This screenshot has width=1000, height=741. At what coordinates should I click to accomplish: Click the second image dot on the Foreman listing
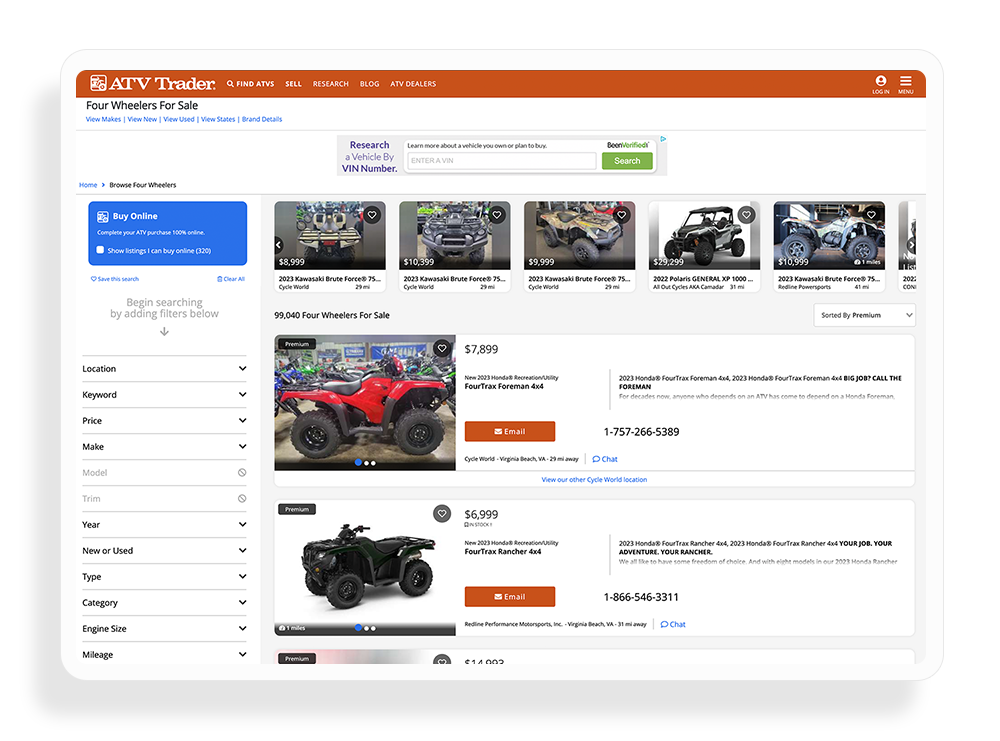point(365,463)
